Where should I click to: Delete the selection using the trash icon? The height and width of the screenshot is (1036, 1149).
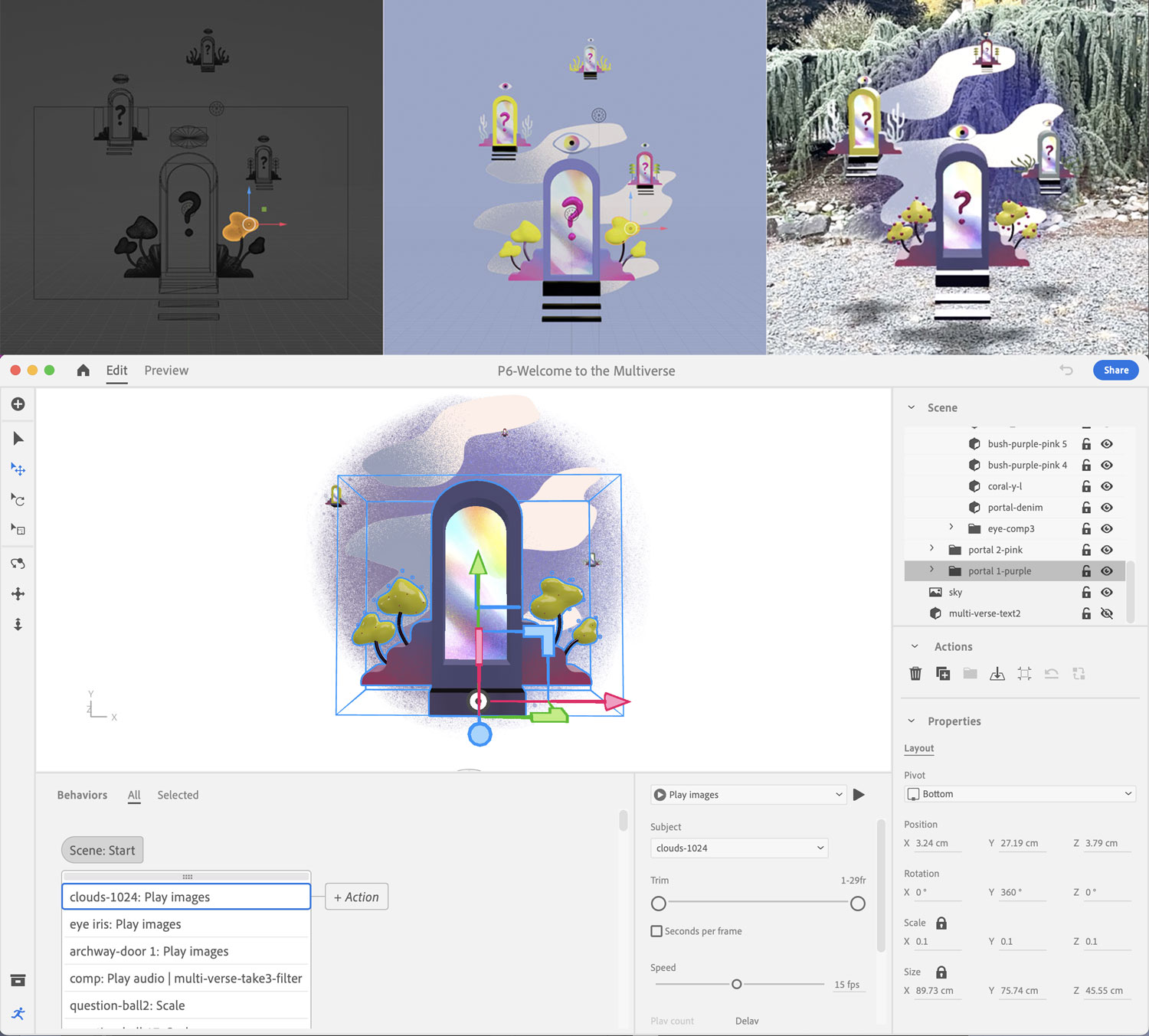point(915,673)
